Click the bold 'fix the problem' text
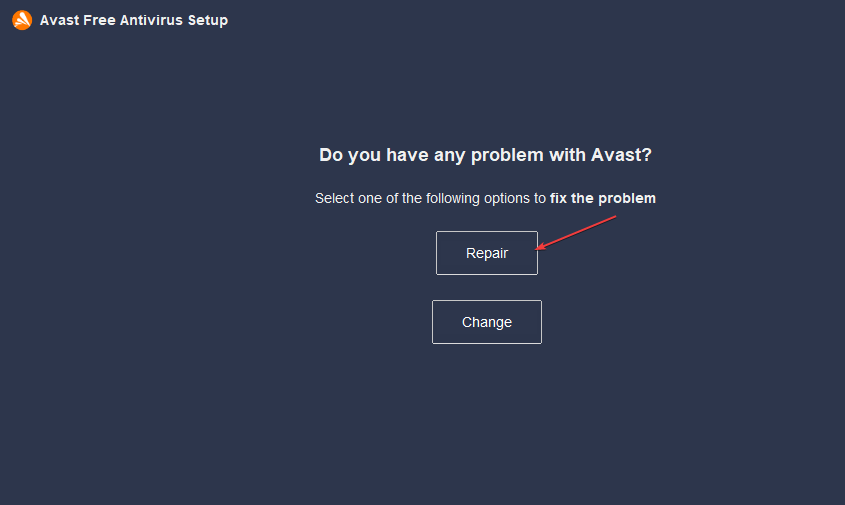Screen dimensions: 845x505 (x=602, y=198)
